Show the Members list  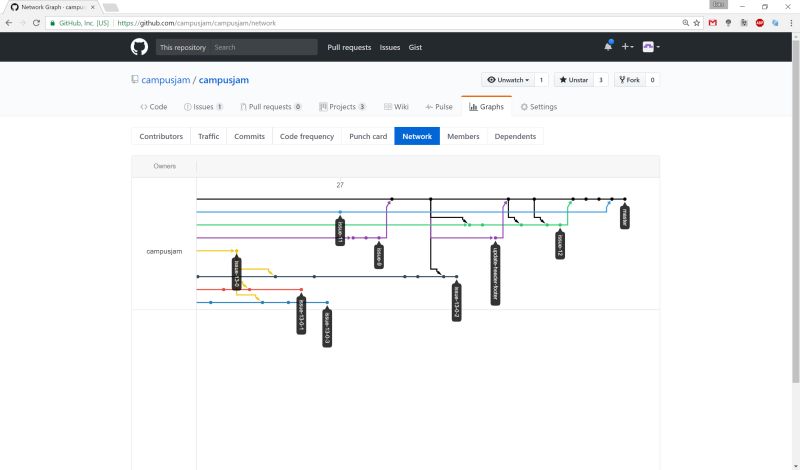point(463,136)
